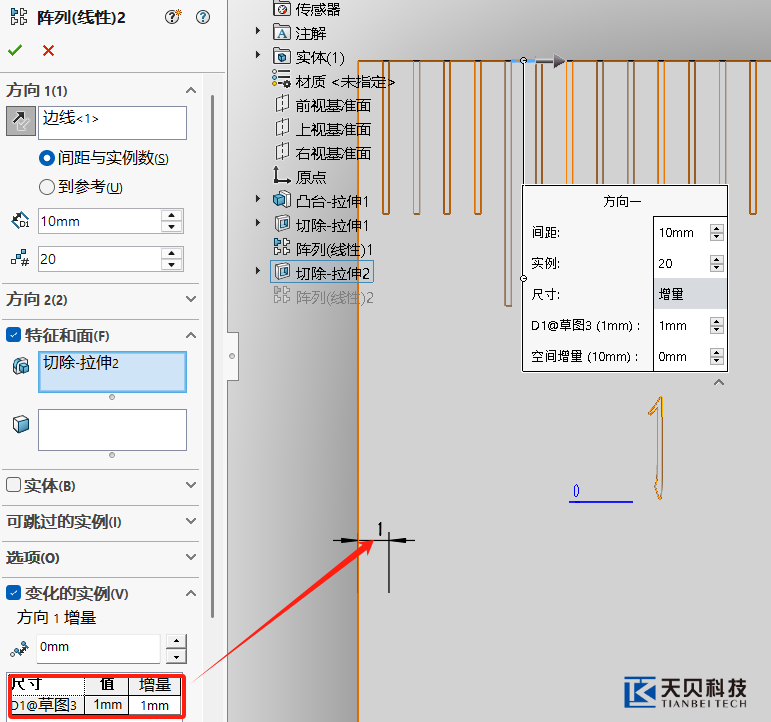Click the empty faces to pattern box

(113, 430)
